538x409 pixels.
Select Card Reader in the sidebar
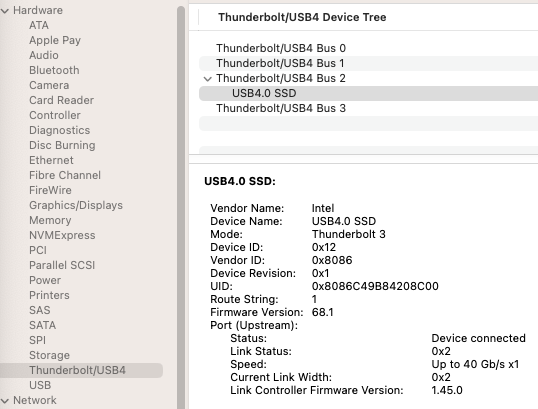coord(61,100)
